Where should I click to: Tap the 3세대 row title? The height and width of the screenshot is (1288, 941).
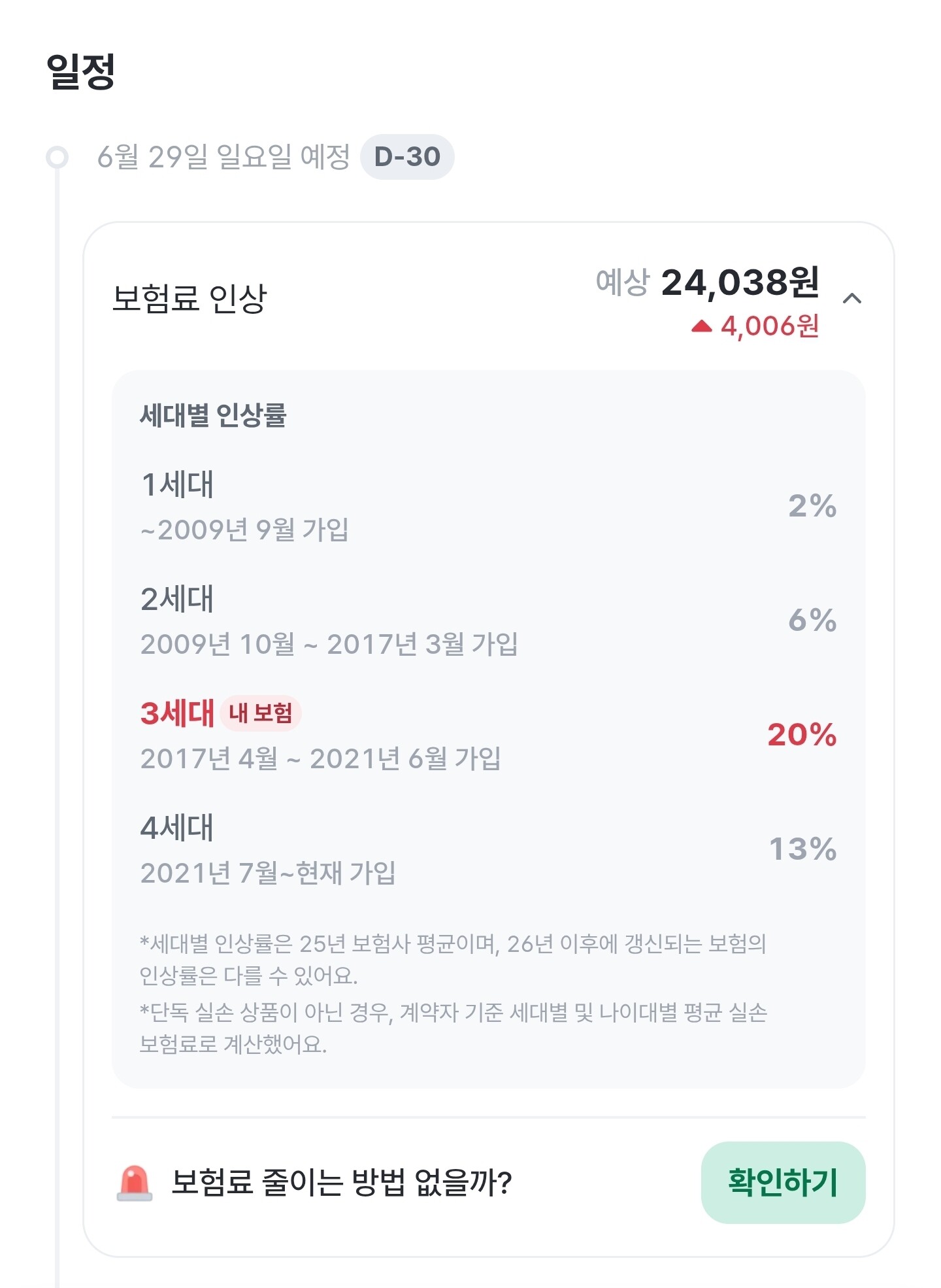tap(177, 713)
